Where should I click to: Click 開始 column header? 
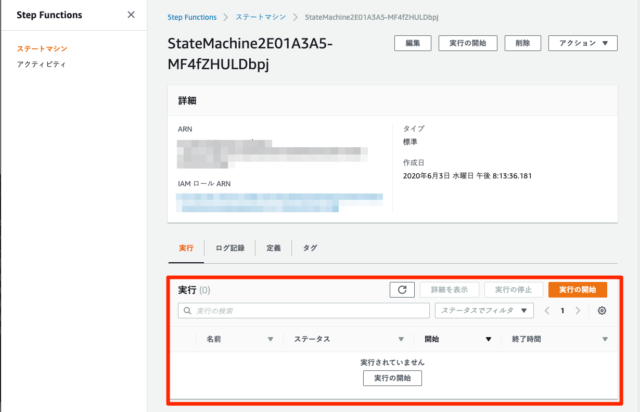coord(431,339)
